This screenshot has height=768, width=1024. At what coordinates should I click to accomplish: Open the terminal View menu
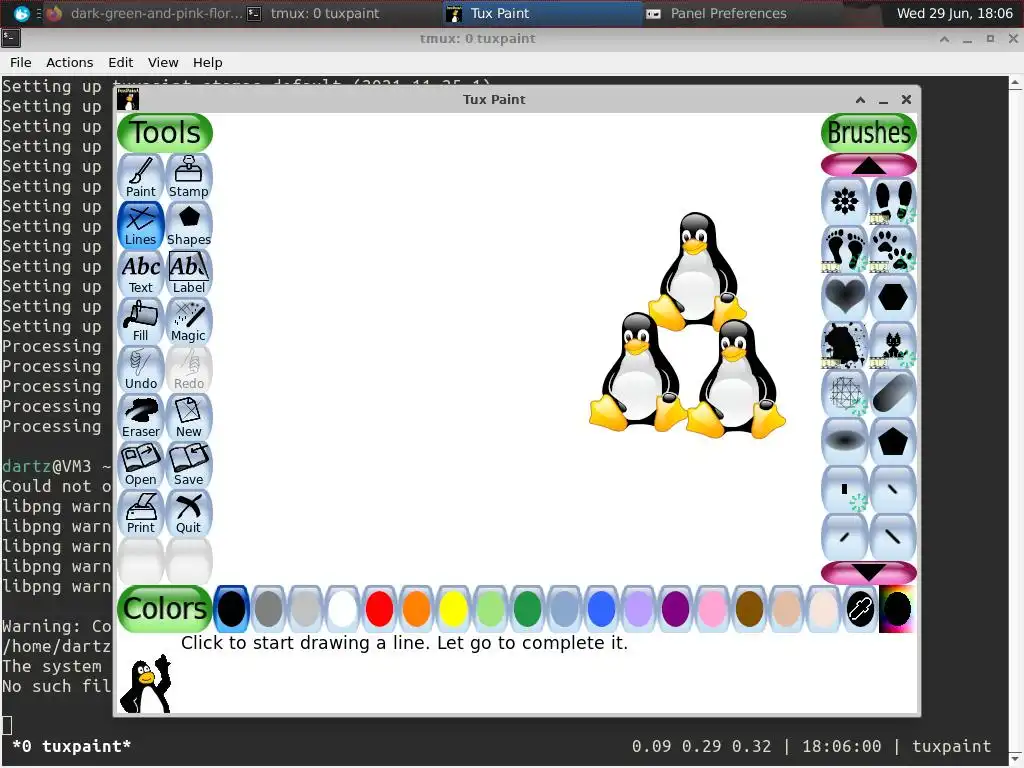point(163,63)
